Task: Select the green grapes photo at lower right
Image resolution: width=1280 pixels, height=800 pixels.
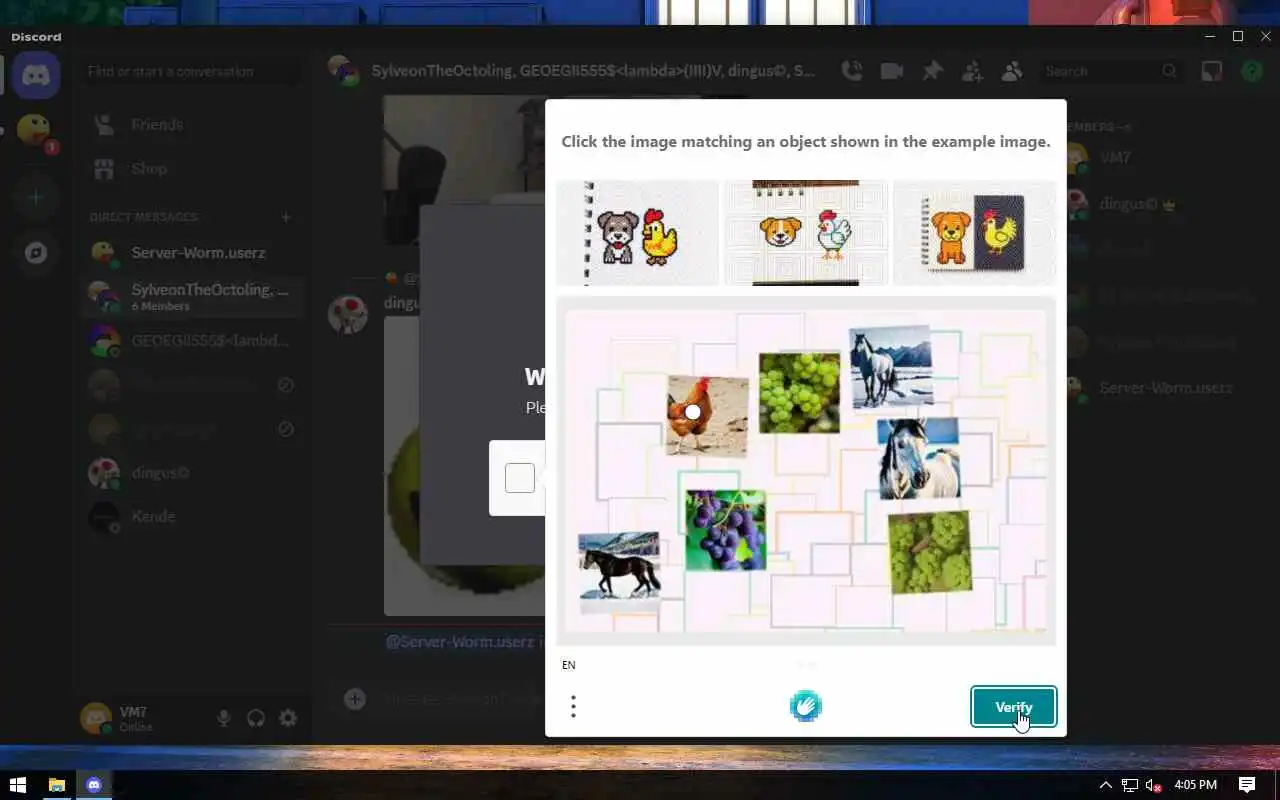Action: tap(929, 552)
